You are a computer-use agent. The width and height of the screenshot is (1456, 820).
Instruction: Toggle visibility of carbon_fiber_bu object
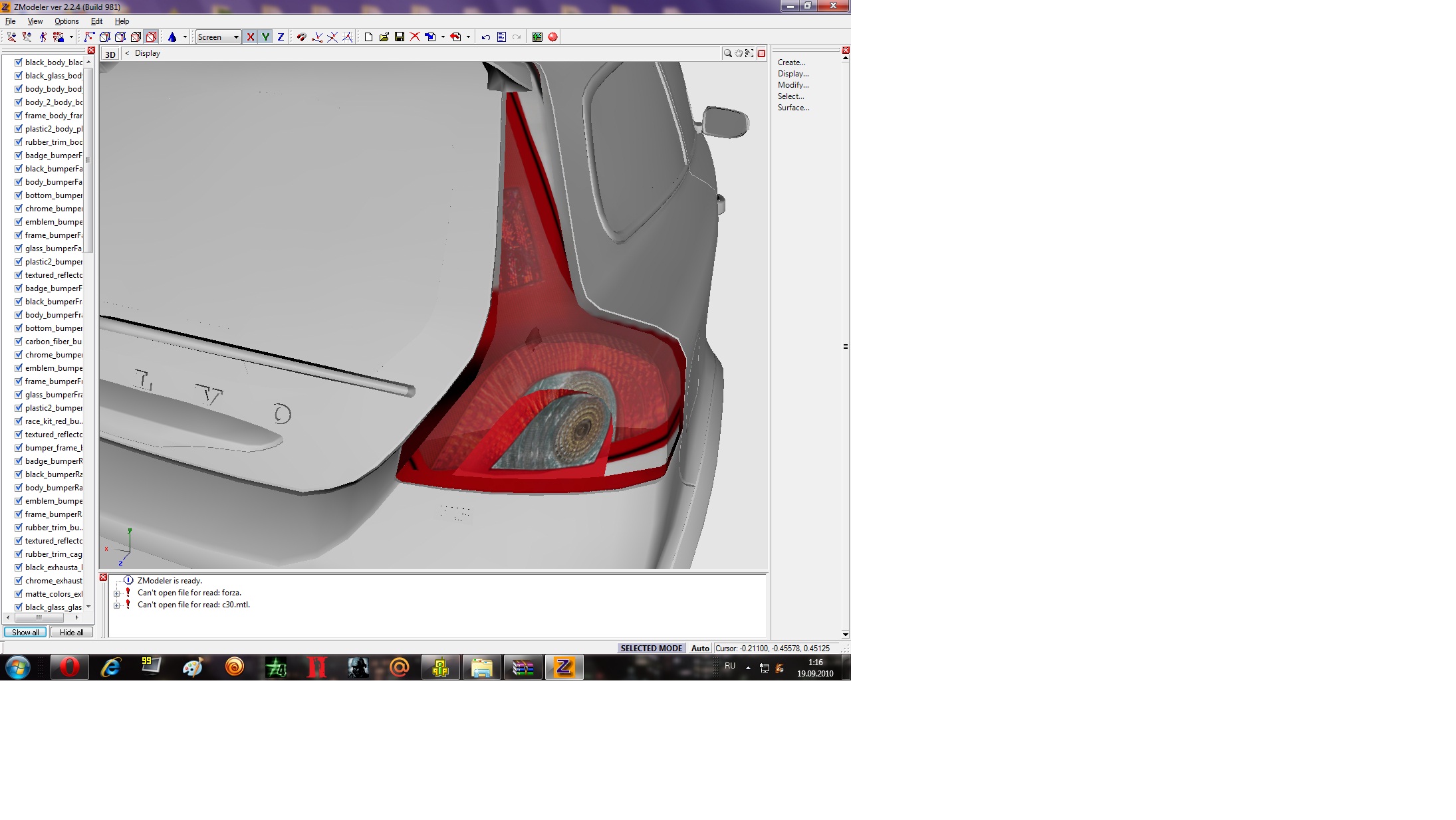[19, 342]
